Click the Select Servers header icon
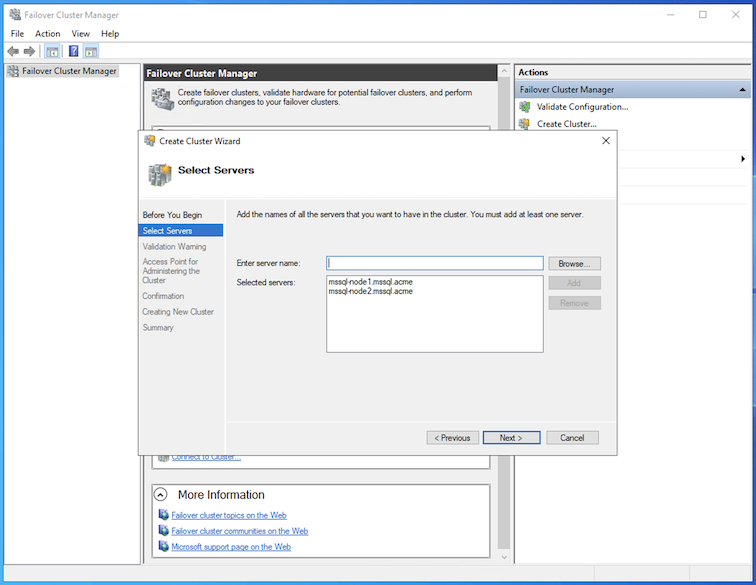This screenshot has width=756, height=585. [x=160, y=175]
